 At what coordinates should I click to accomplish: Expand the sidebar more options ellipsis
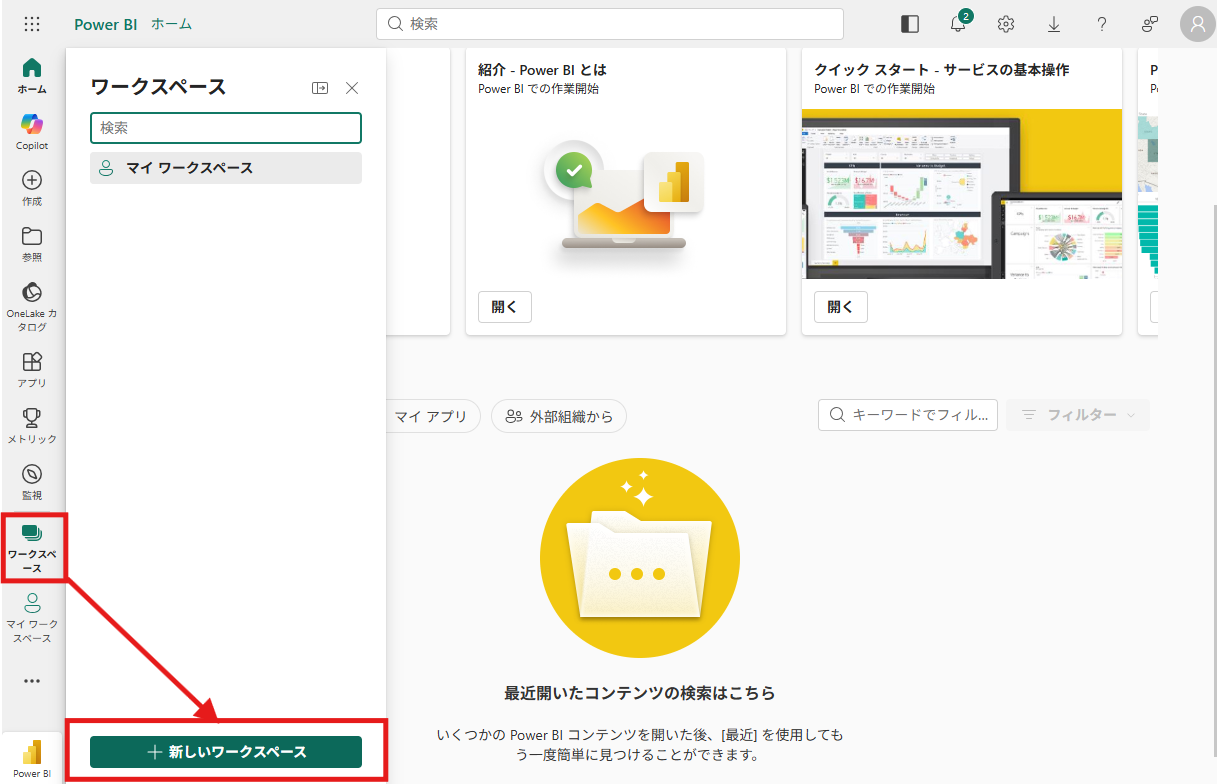tap(32, 681)
